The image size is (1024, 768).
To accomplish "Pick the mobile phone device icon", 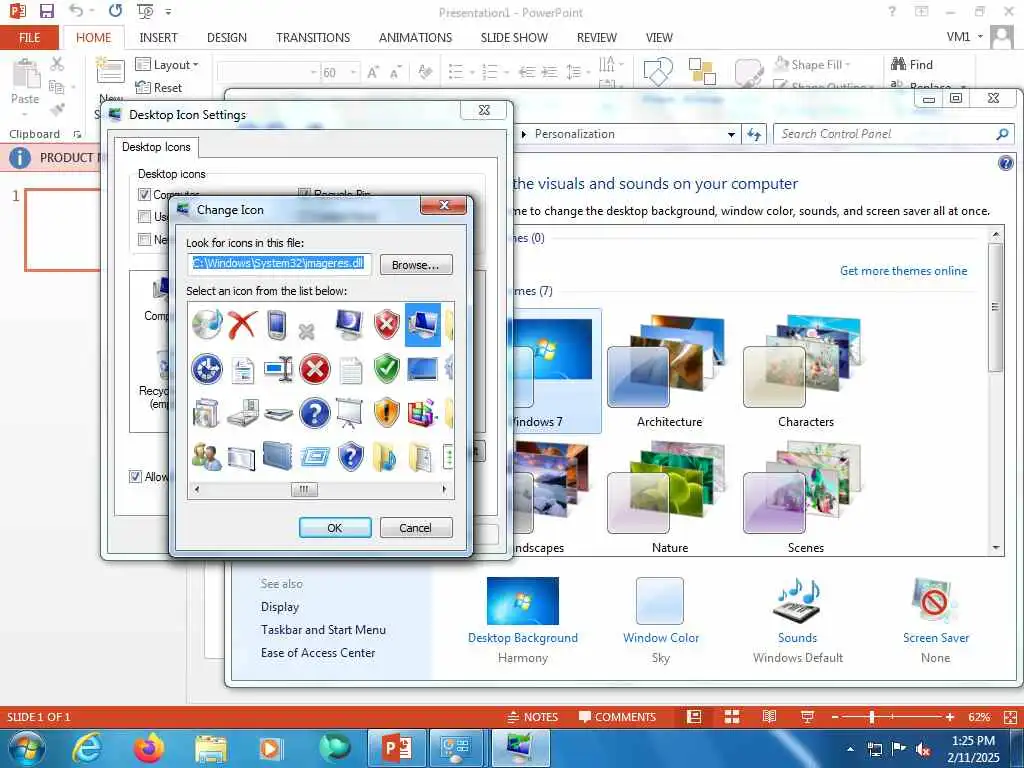I will pos(278,325).
